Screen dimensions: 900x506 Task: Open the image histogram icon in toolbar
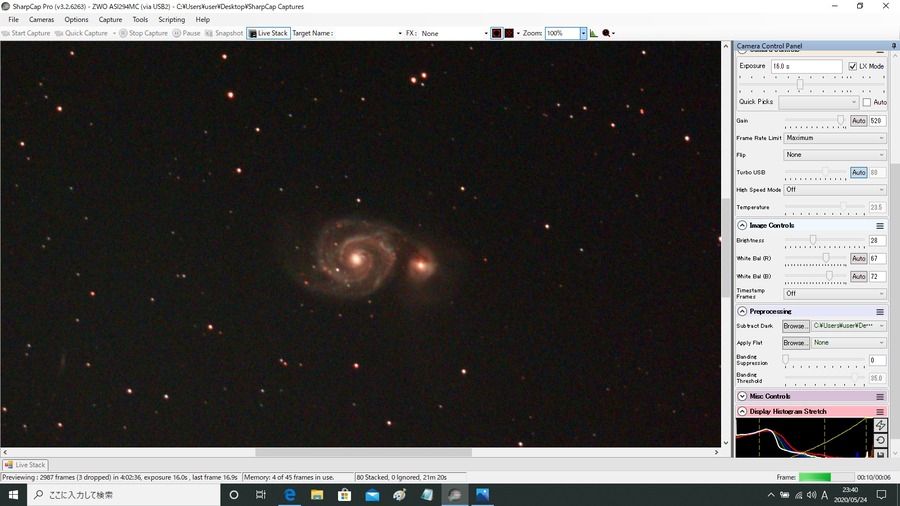[x=593, y=33]
